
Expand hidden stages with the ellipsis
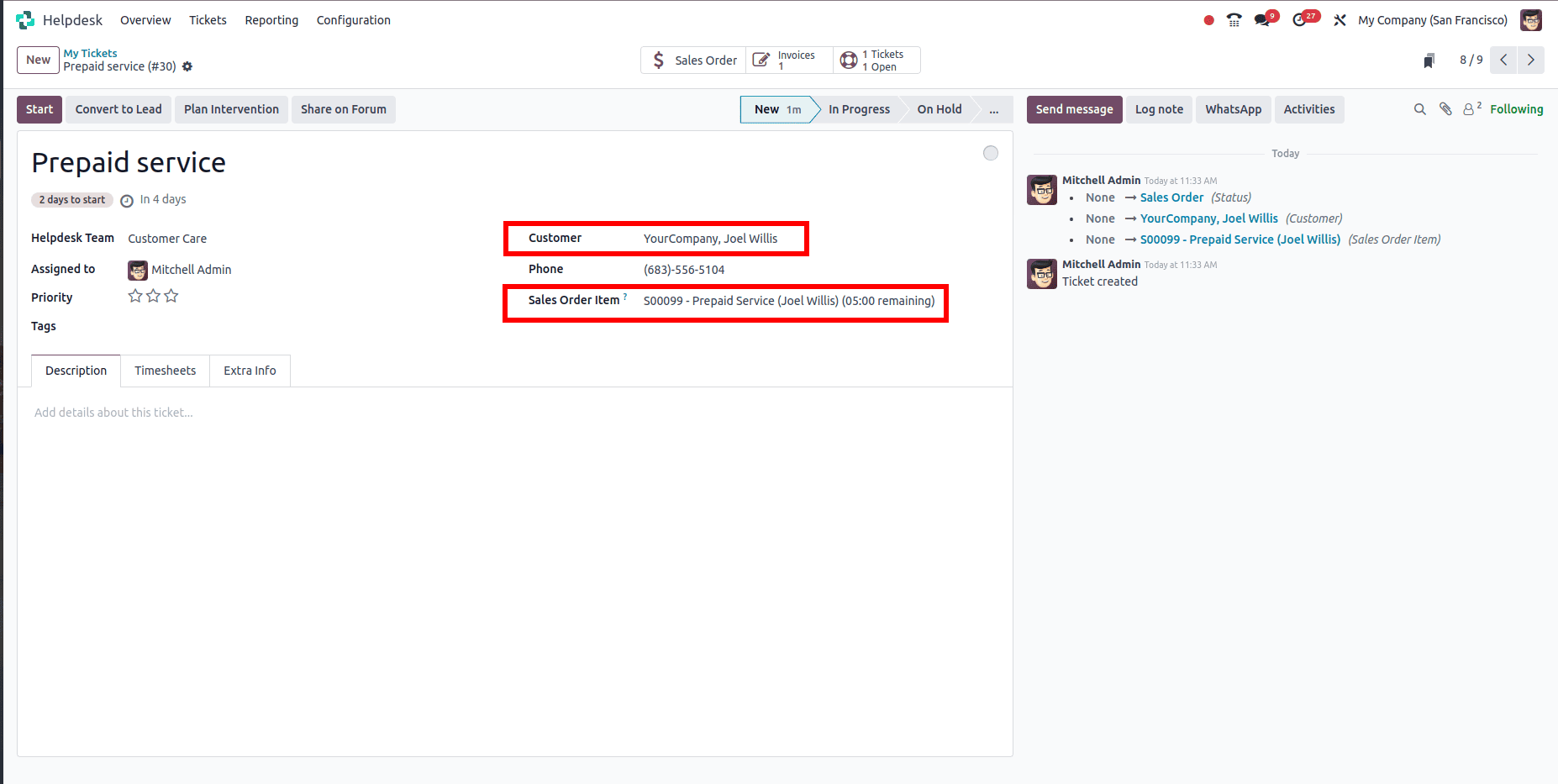[x=994, y=109]
